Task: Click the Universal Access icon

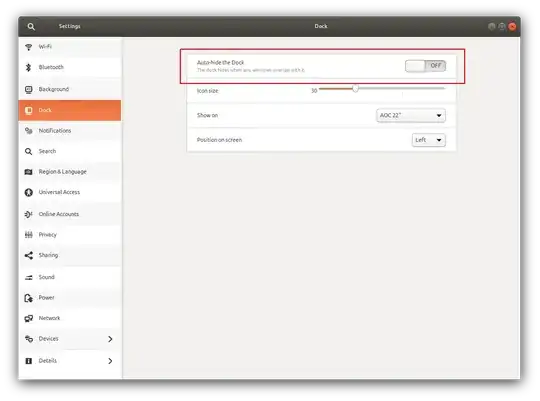Action: pyautogui.click(x=29, y=192)
